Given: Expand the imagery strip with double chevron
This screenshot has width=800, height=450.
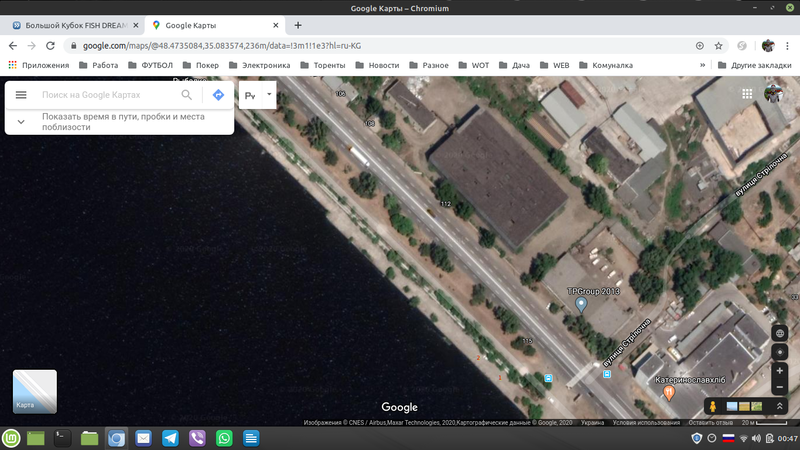Looking at the screenshot, I should 780,406.
